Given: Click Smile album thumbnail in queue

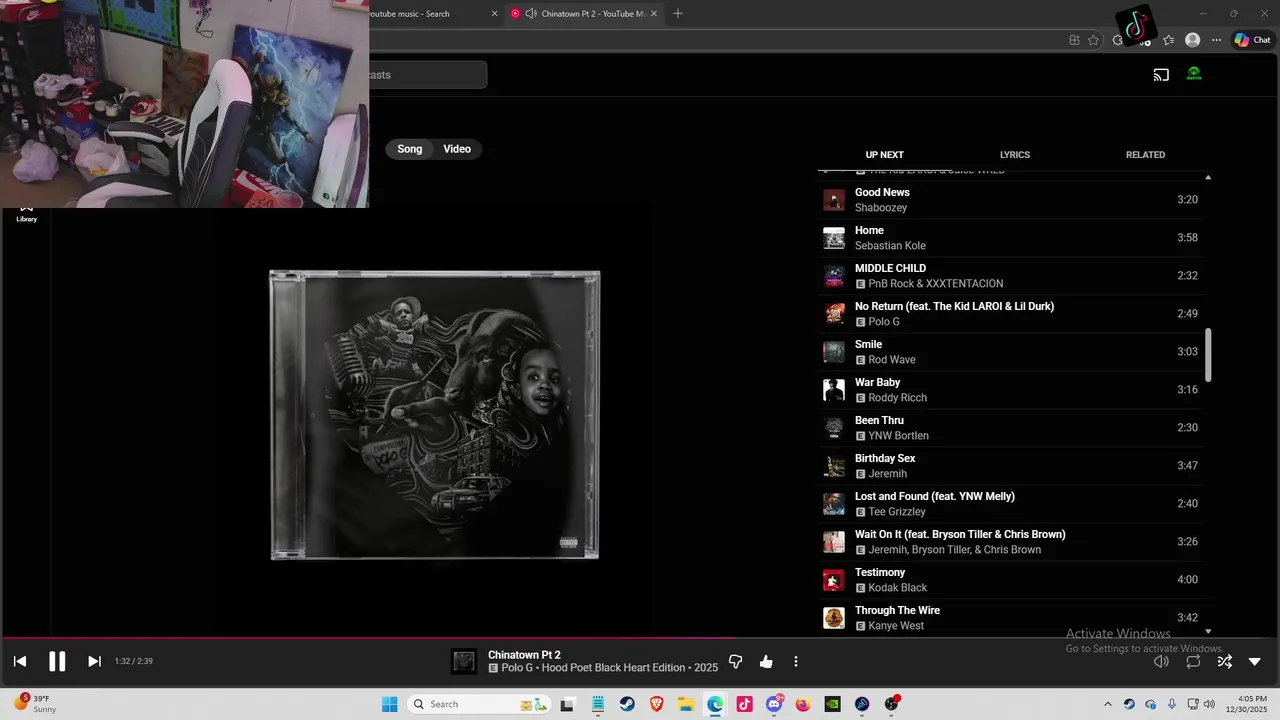Looking at the screenshot, I should (833, 352).
